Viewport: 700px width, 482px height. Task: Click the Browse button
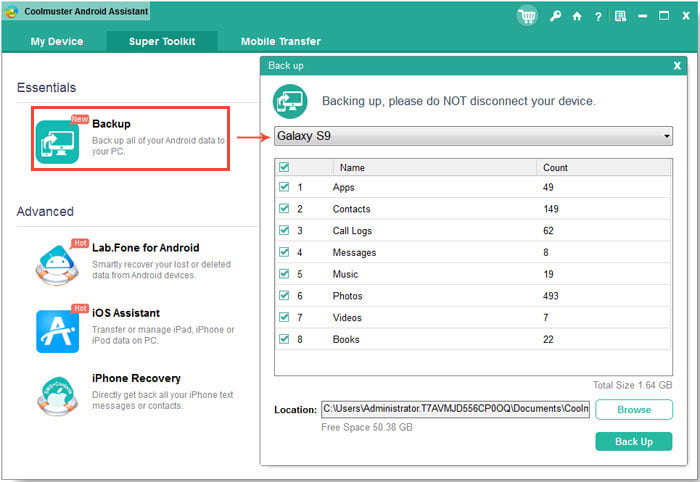point(633,409)
